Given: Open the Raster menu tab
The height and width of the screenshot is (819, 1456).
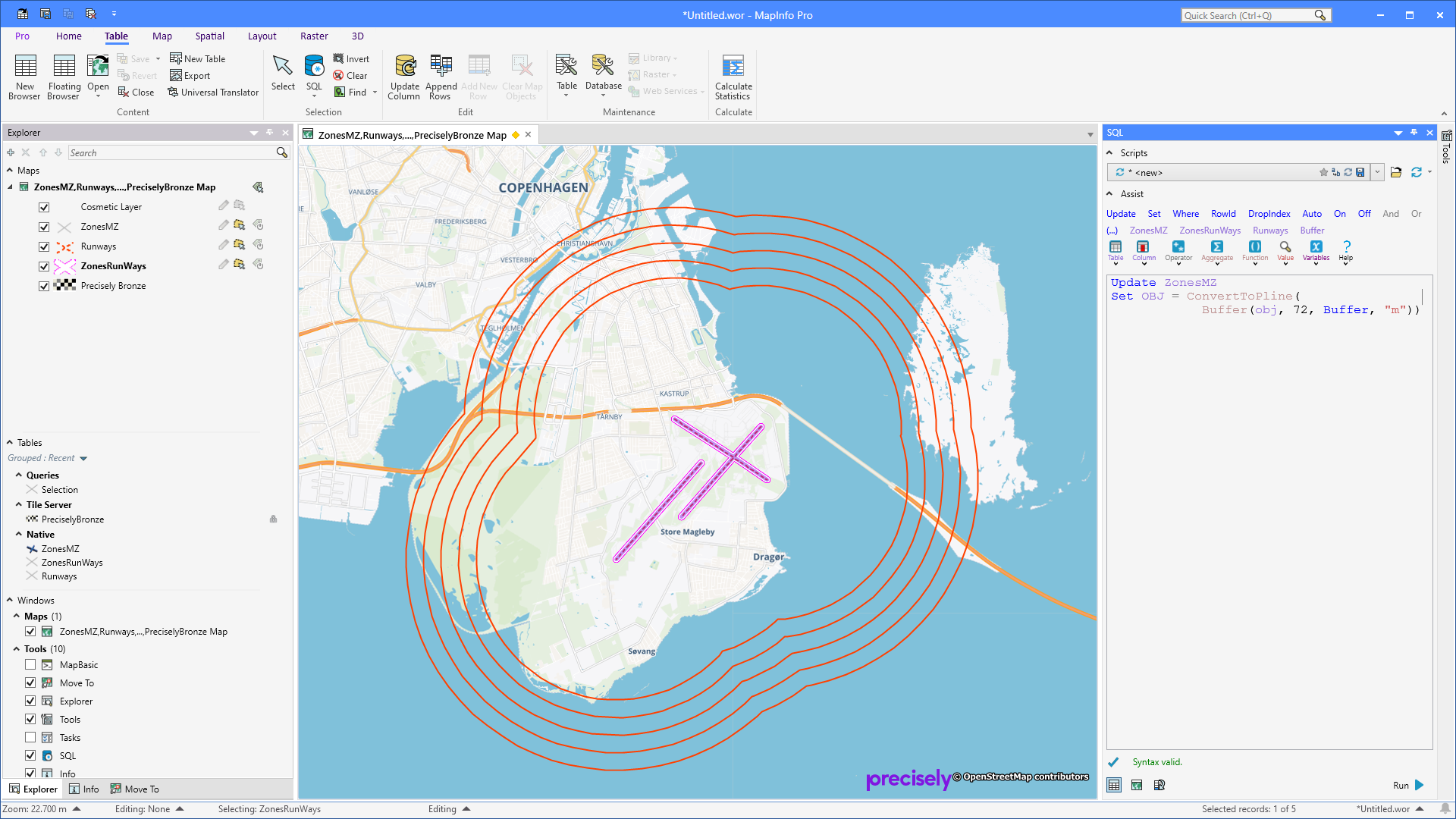Looking at the screenshot, I should pyautogui.click(x=314, y=36).
